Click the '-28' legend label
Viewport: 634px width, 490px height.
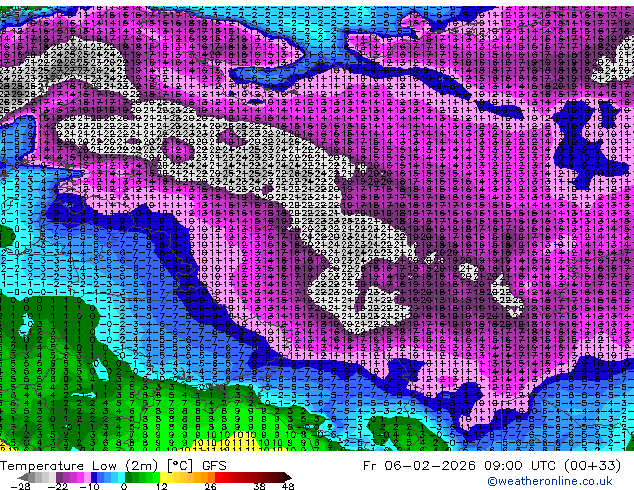20,486
